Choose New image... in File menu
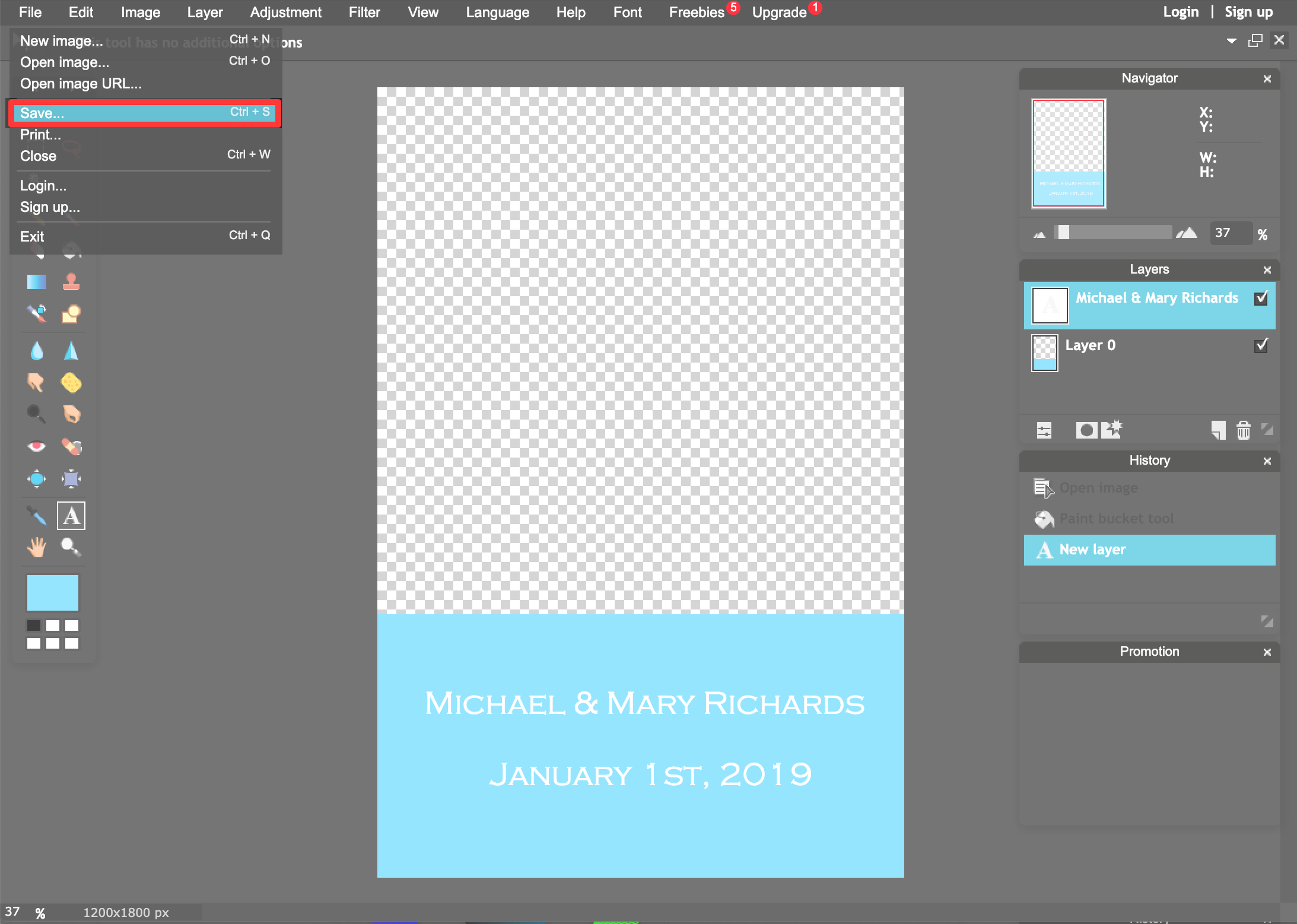The height and width of the screenshot is (924, 1297). [145, 40]
